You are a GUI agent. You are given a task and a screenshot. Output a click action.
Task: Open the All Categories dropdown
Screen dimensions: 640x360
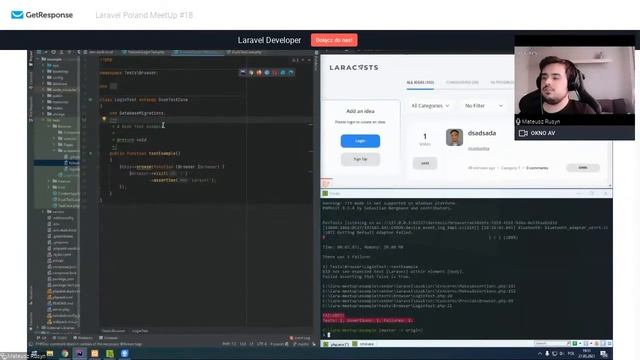430,106
